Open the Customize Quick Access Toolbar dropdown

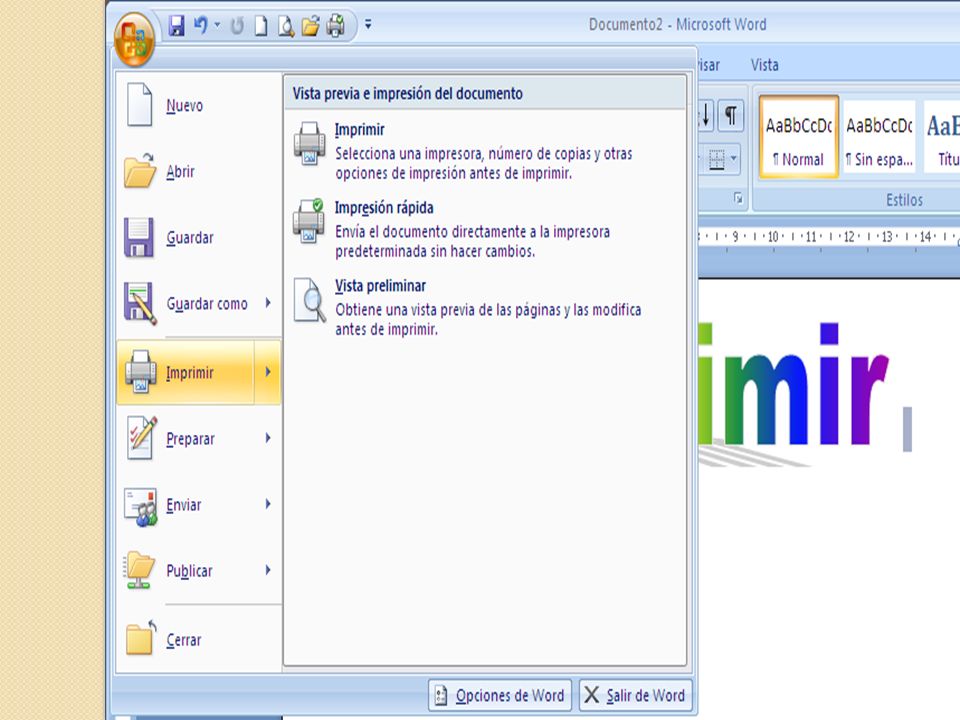pyautogui.click(x=368, y=24)
